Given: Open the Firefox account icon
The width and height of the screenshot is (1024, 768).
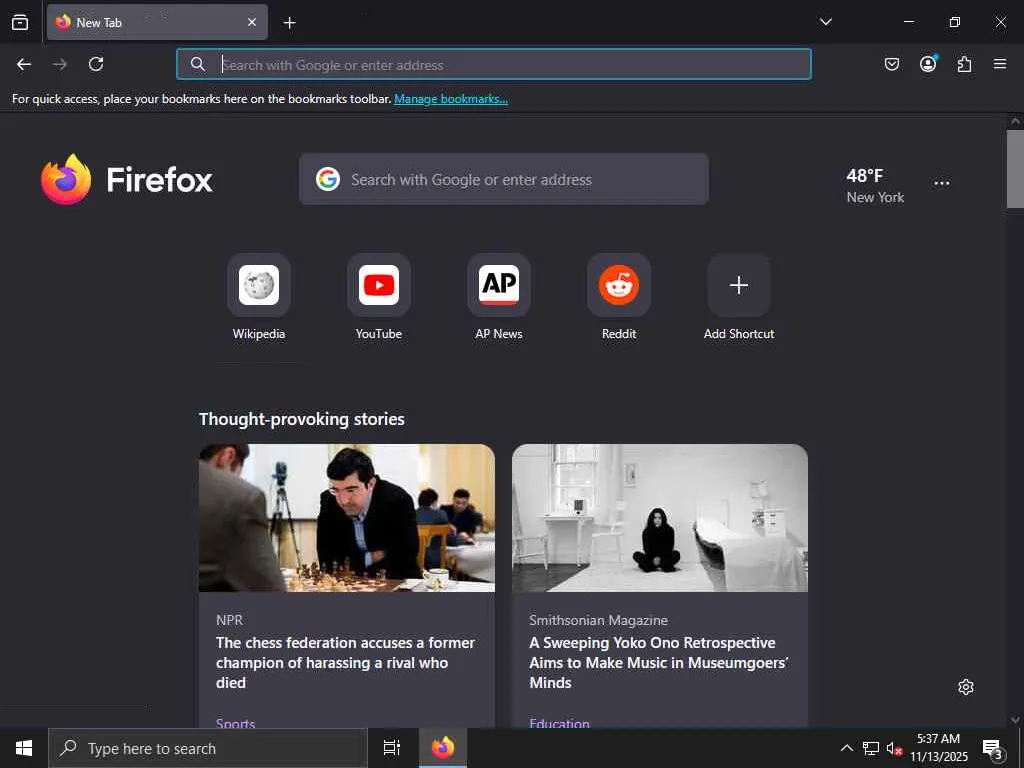Looking at the screenshot, I should click(x=928, y=63).
